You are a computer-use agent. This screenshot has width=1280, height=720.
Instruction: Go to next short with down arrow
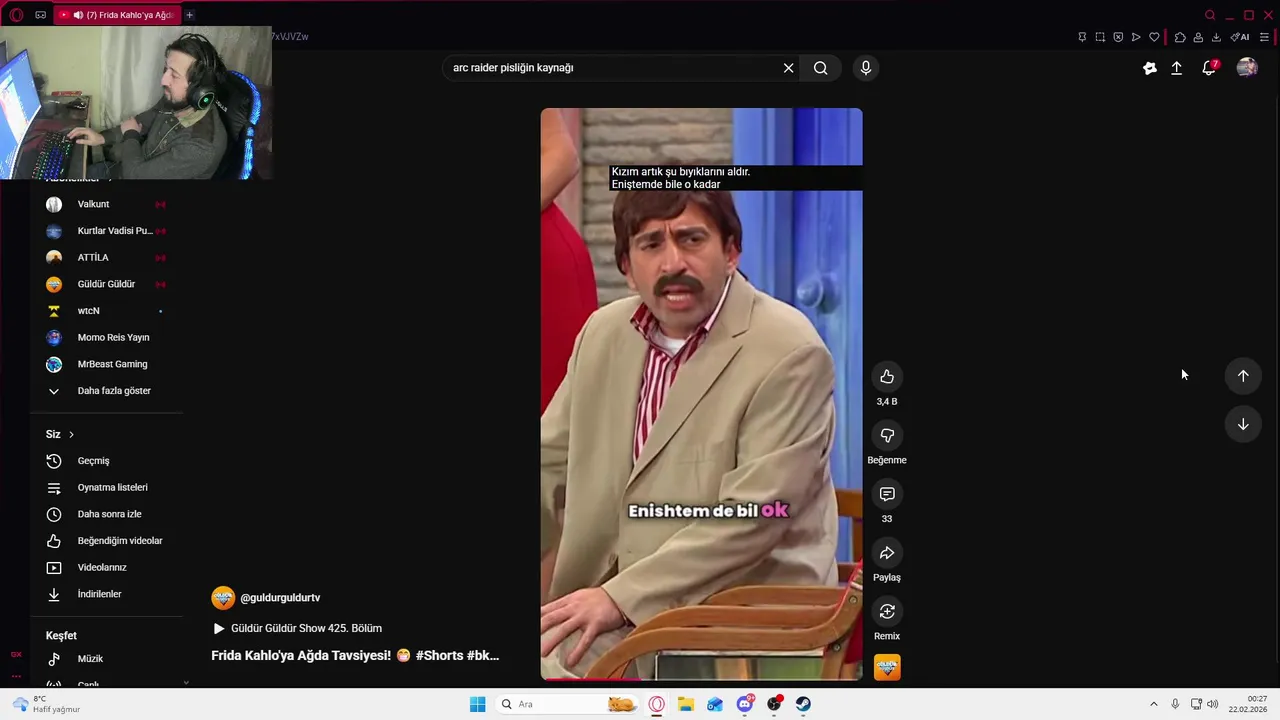(x=1243, y=424)
